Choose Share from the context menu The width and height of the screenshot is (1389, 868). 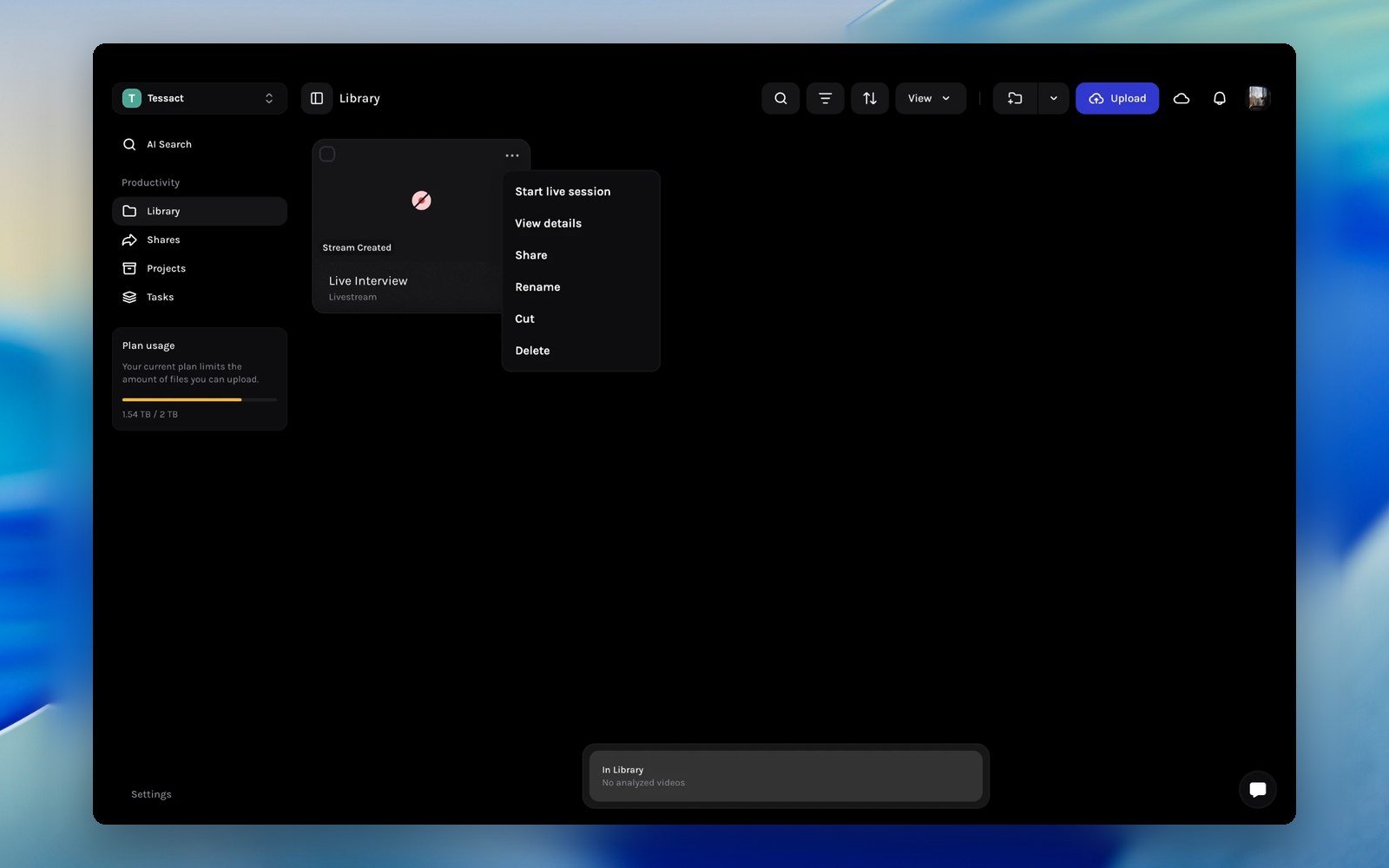point(581,255)
